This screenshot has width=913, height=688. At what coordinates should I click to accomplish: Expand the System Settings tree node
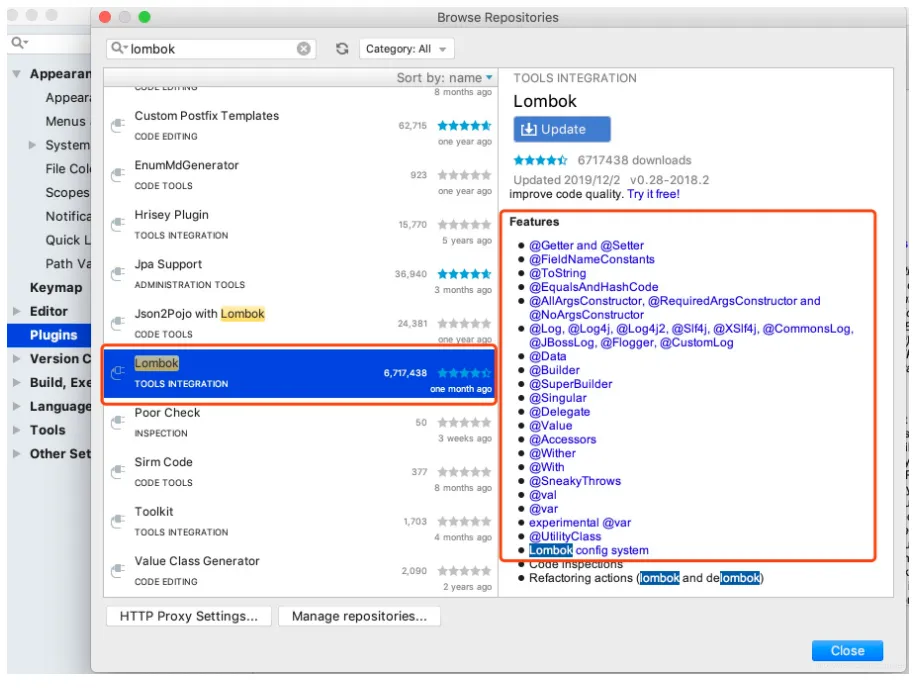click(x=33, y=145)
